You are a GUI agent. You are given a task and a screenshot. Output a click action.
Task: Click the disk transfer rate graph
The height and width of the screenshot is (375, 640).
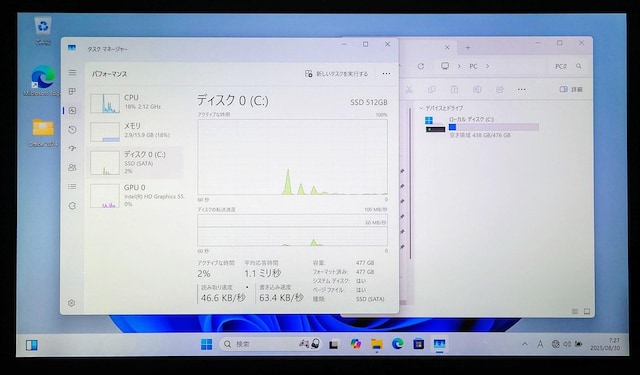pyautogui.click(x=292, y=230)
